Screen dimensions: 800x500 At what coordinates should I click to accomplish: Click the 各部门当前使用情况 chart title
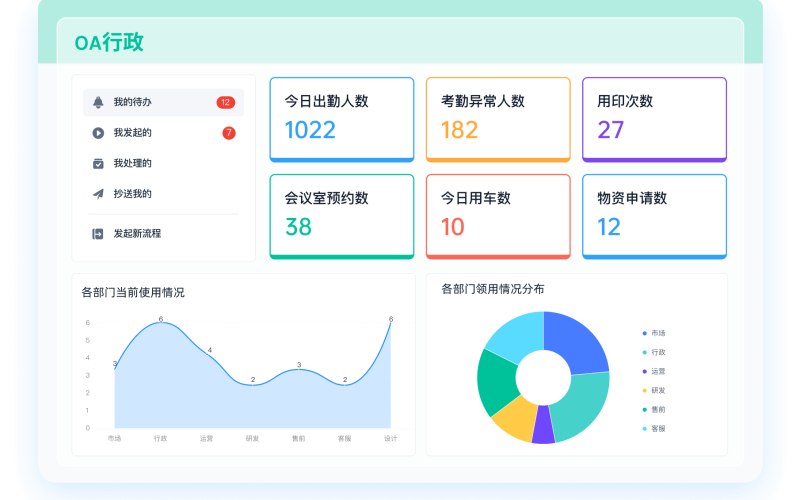(x=133, y=292)
